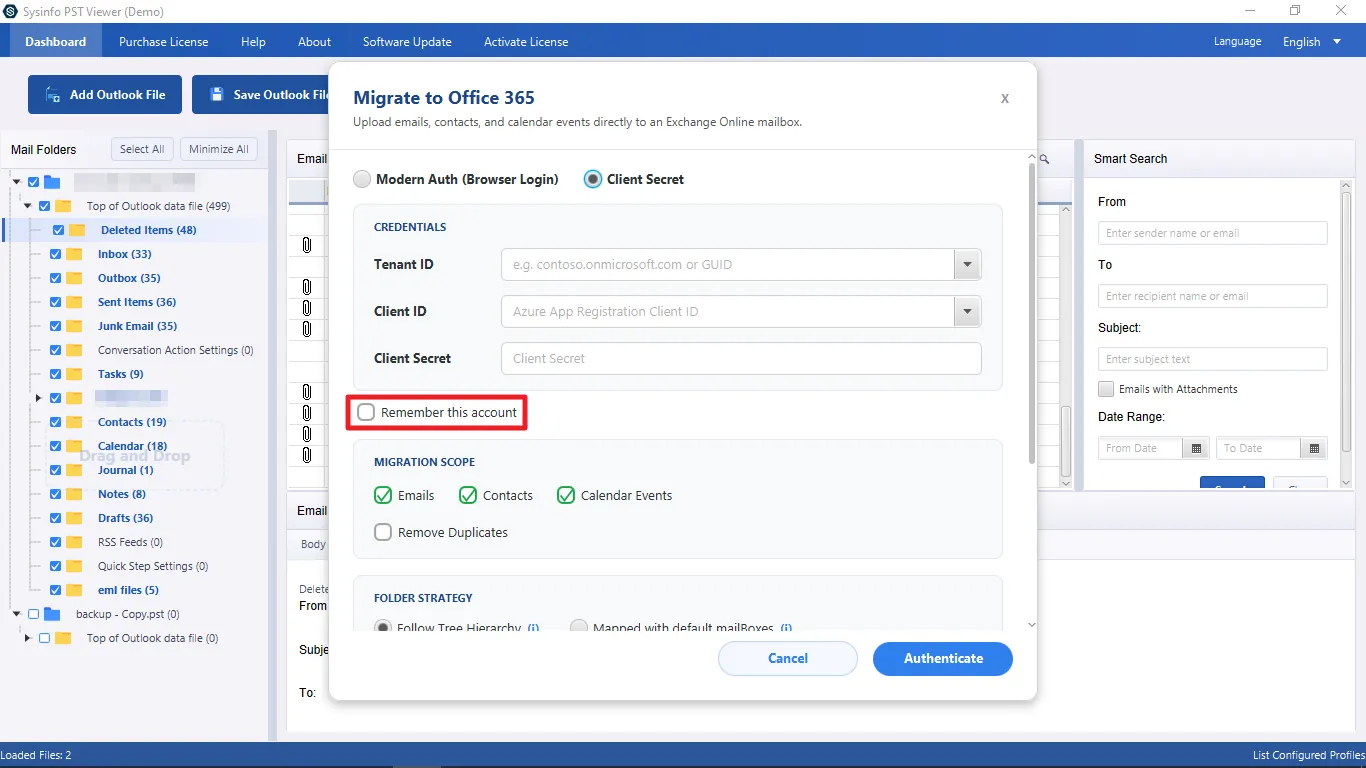Click the migration dialog's vertical scrollbar
1366x768 pixels.
point(1032,314)
